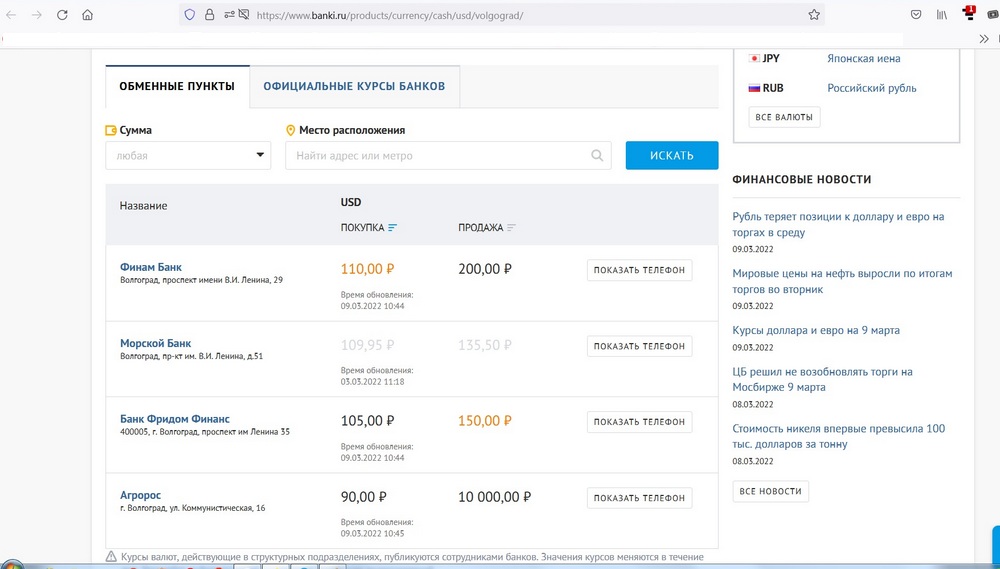Go to the browser home page
The width and height of the screenshot is (1000, 569).
point(88,15)
